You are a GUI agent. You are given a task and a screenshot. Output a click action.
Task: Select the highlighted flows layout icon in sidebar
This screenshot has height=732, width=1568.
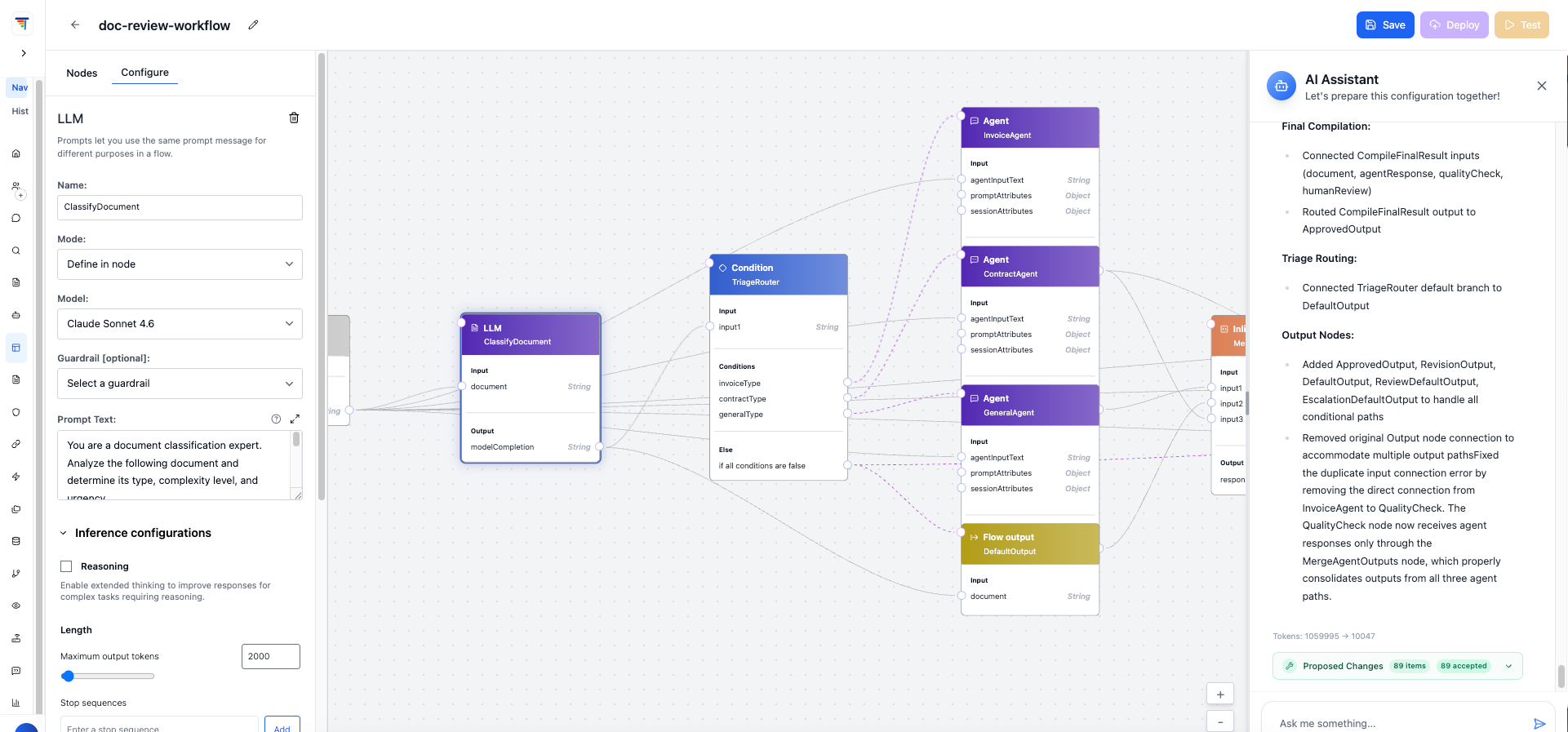point(16,348)
